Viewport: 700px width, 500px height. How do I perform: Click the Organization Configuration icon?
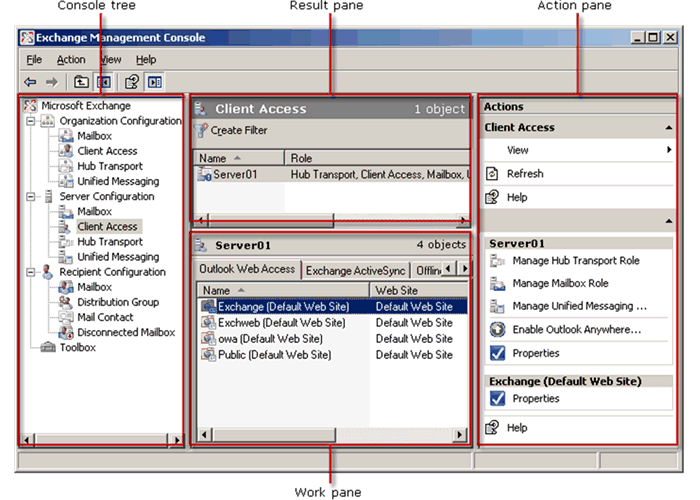48,121
